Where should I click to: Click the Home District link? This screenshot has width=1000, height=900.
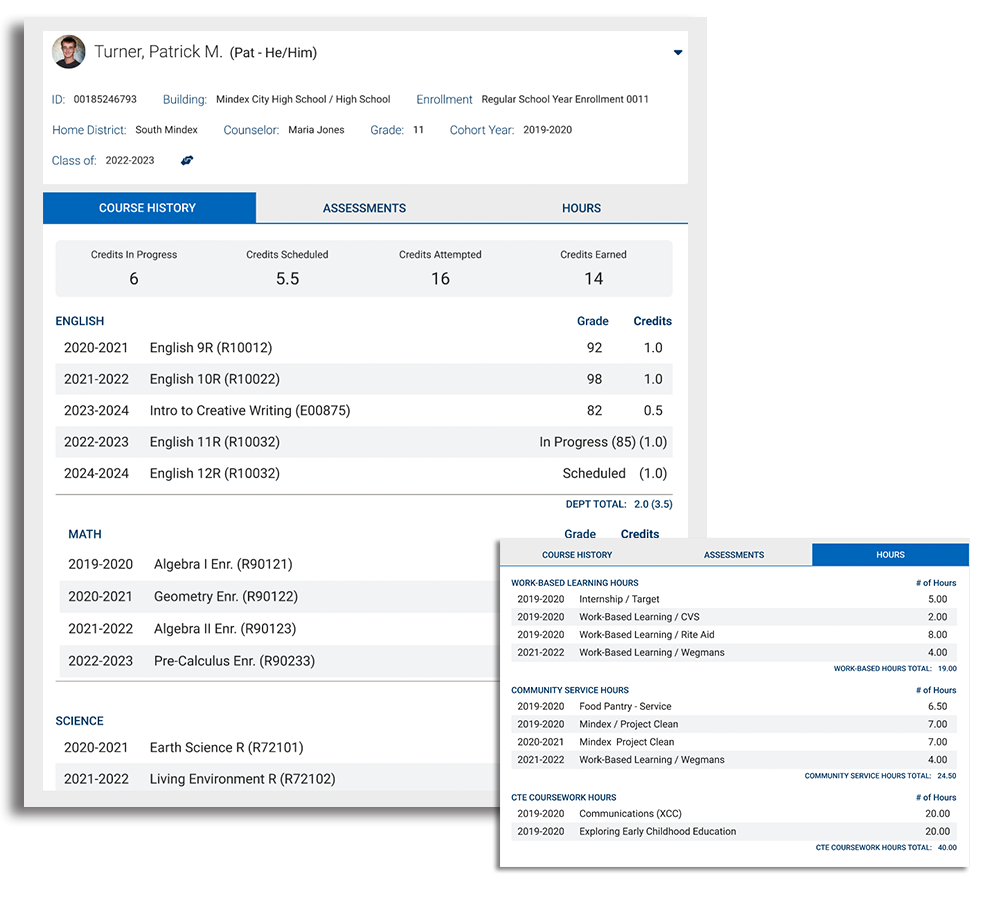(89, 129)
